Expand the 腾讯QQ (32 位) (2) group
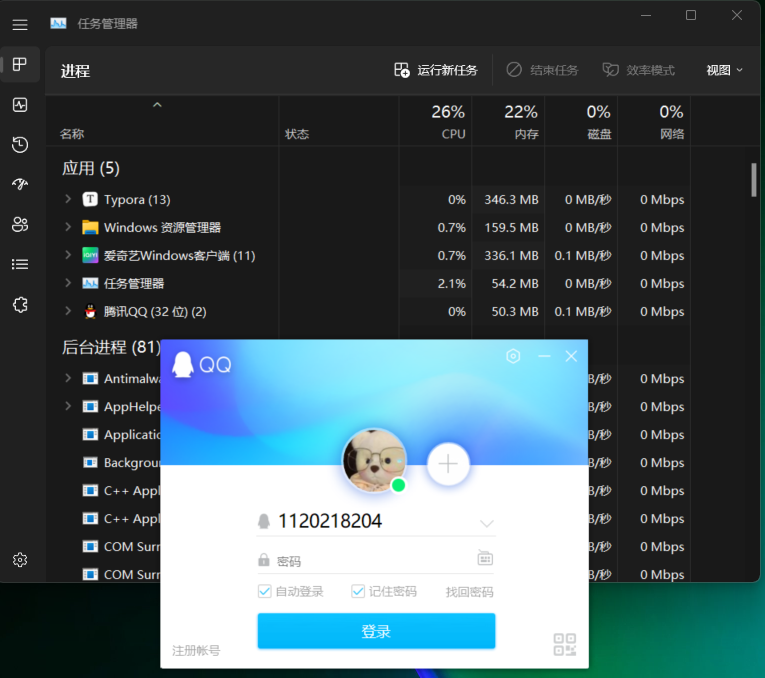This screenshot has width=765, height=678. point(68,311)
